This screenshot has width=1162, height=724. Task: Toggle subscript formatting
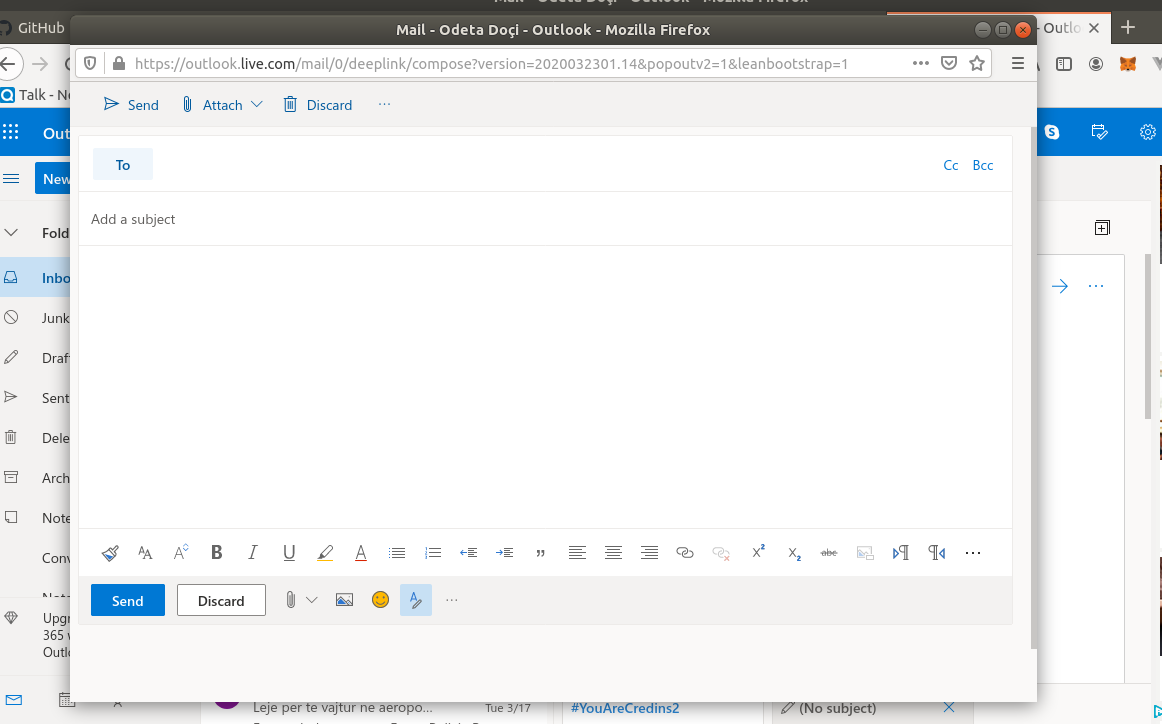tap(794, 554)
